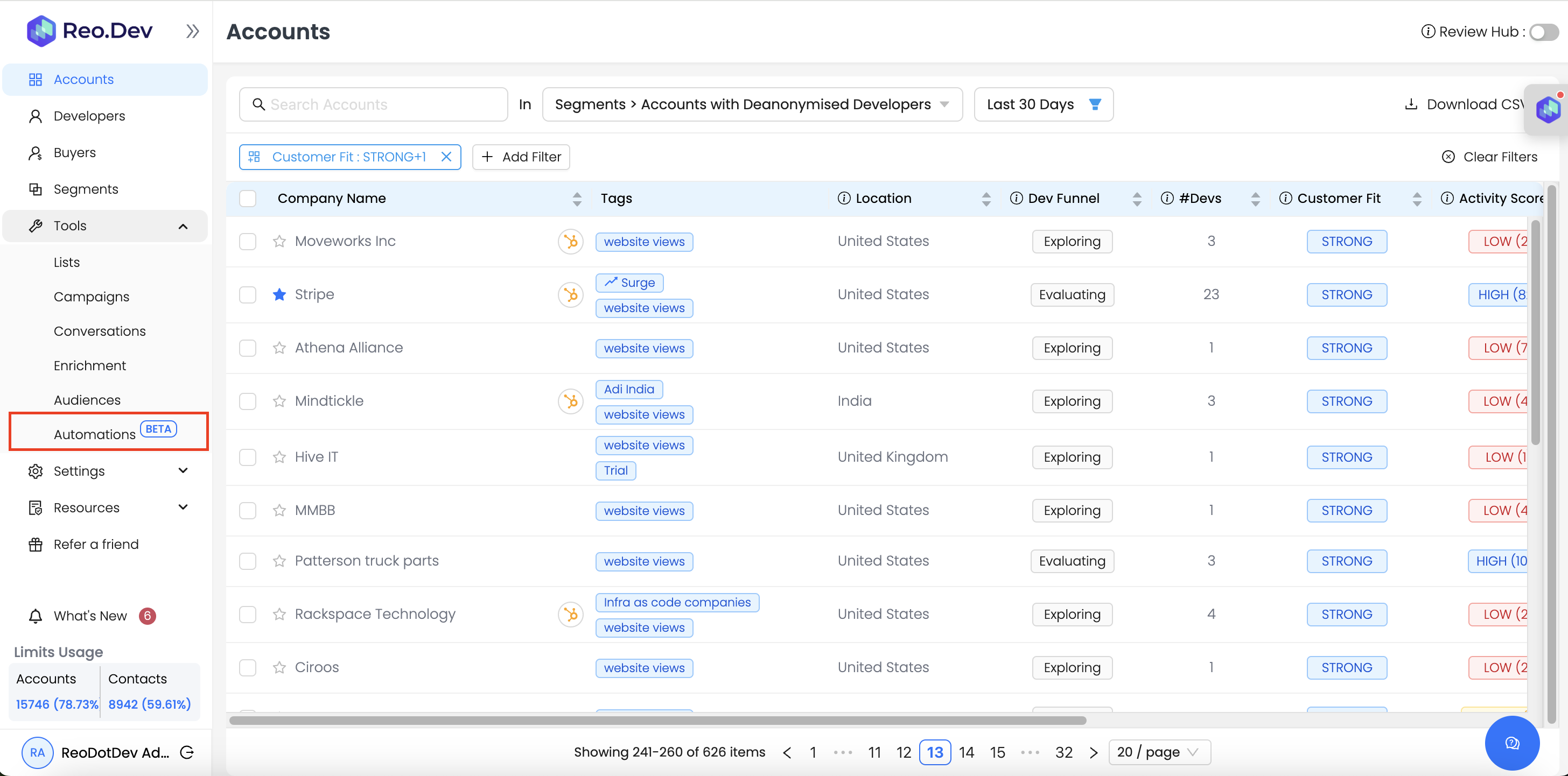Click the Add Filter button

pyautogui.click(x=521, y=157)
